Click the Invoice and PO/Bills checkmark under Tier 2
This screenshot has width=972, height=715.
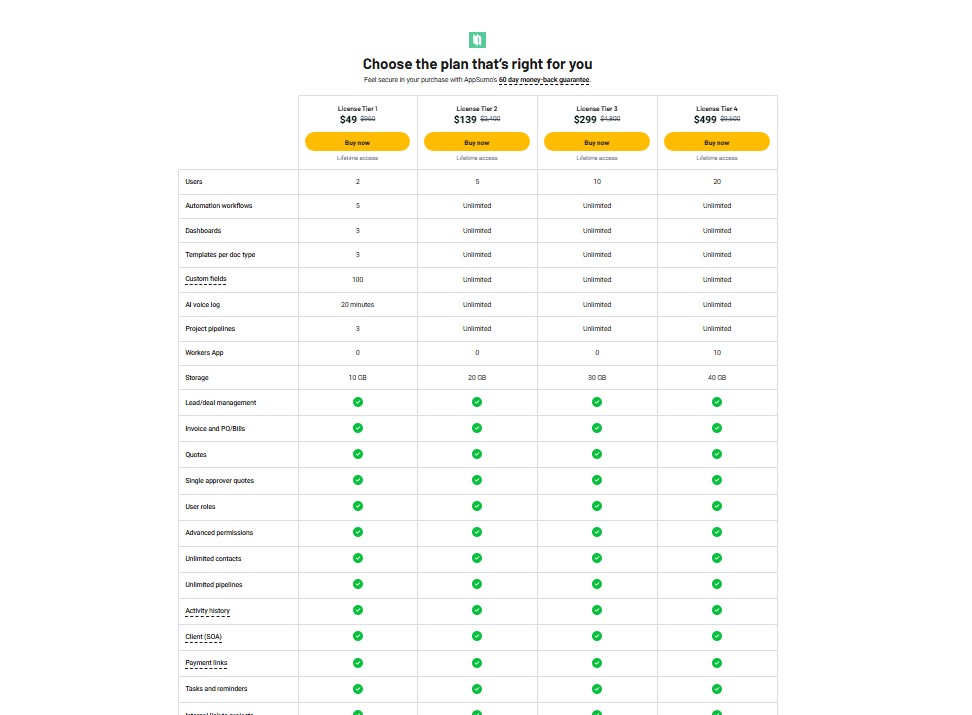point(477,428)
